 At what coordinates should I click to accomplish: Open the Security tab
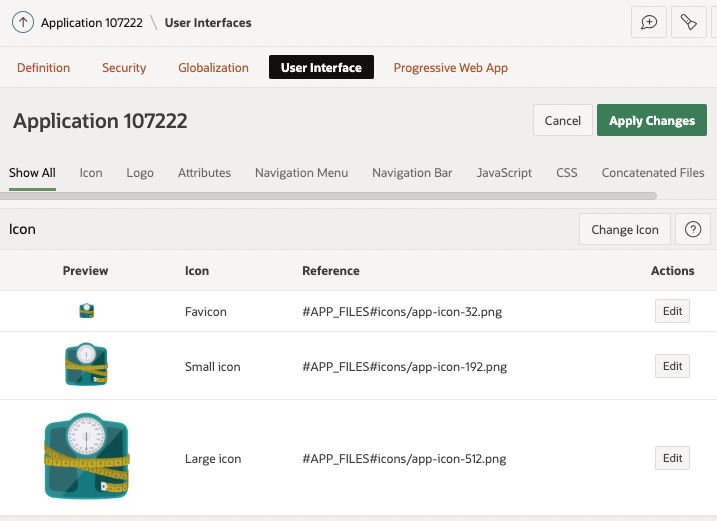[x=124, y=68]
